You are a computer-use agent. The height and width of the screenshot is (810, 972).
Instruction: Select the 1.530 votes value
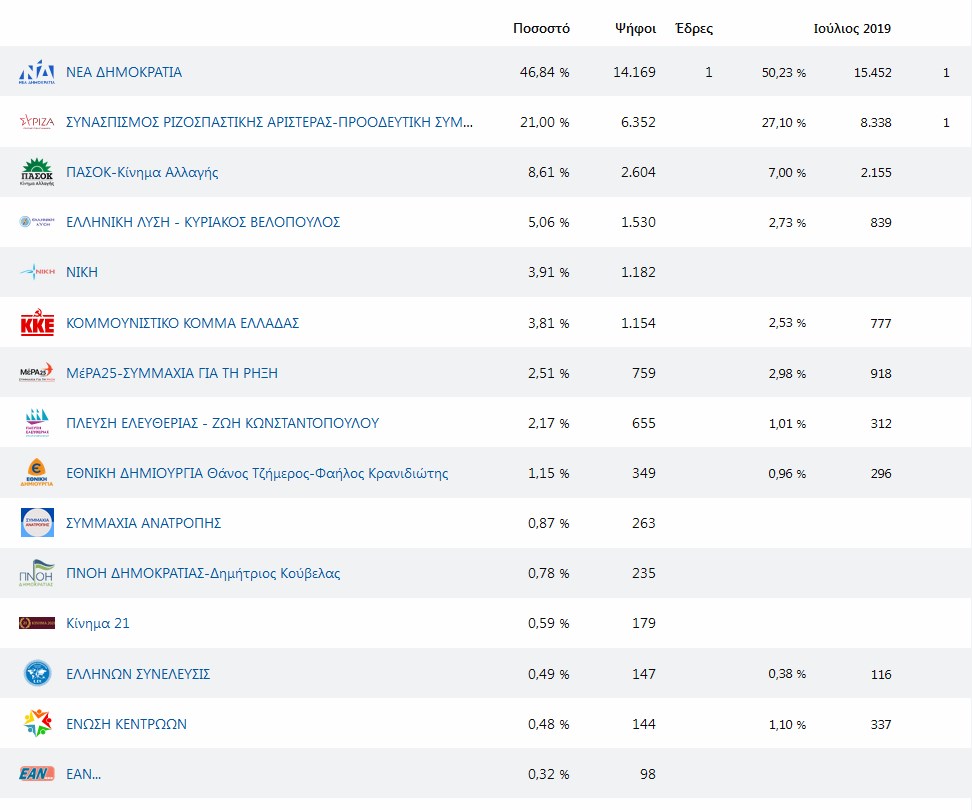coord(638,222)
